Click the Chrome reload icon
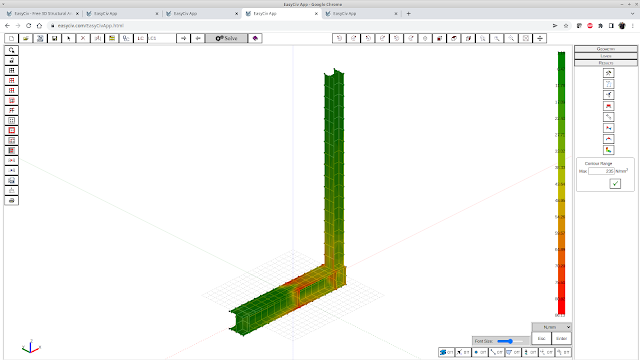 29,26
